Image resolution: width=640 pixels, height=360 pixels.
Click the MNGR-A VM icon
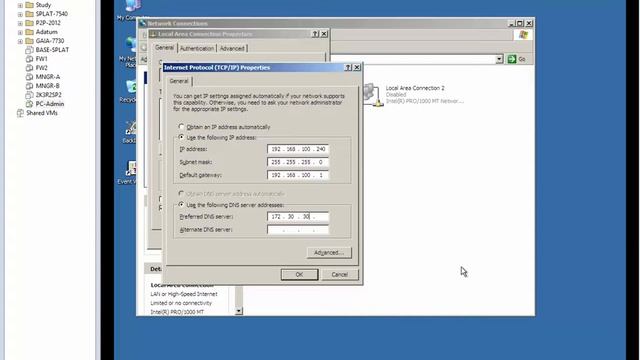click(29, 77)
